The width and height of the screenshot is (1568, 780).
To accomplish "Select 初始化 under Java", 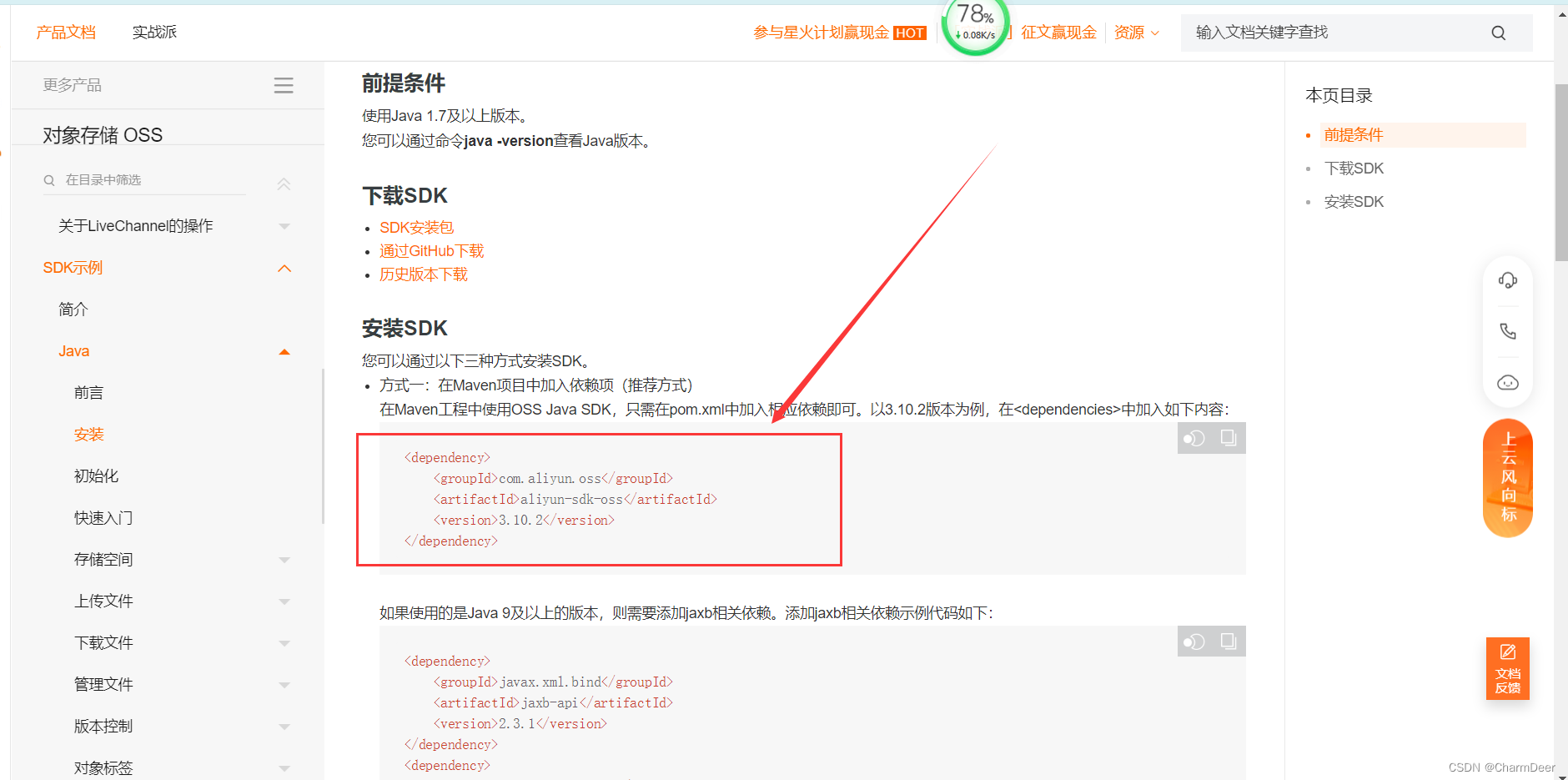I will pyautogui.click(x=96, y=476).
